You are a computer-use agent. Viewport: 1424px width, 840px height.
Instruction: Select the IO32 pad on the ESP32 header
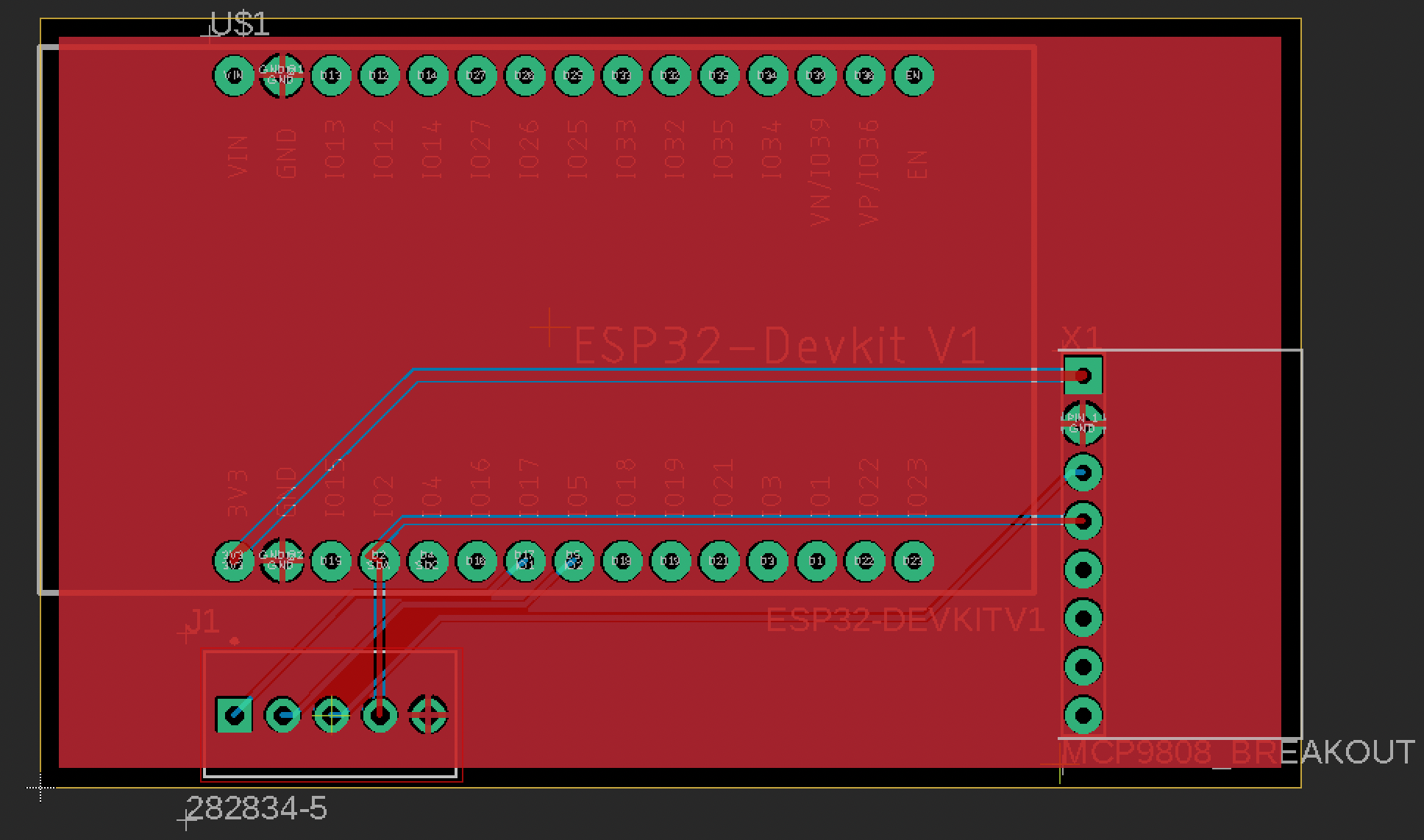670,75
